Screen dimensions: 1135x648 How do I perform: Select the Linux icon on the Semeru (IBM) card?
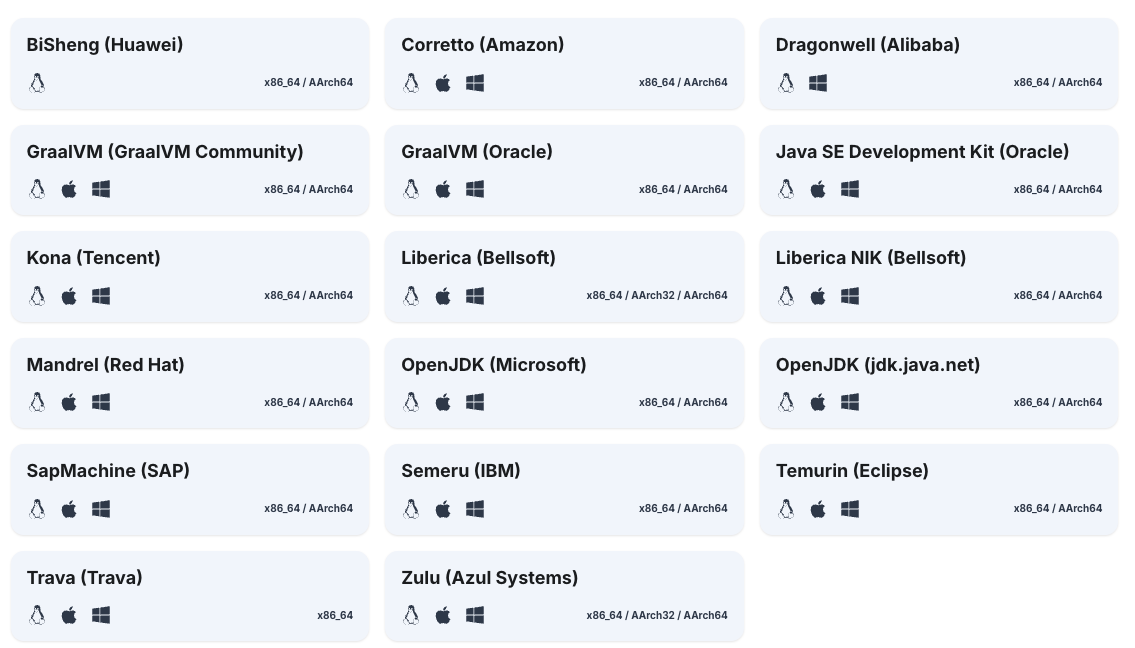411,509
